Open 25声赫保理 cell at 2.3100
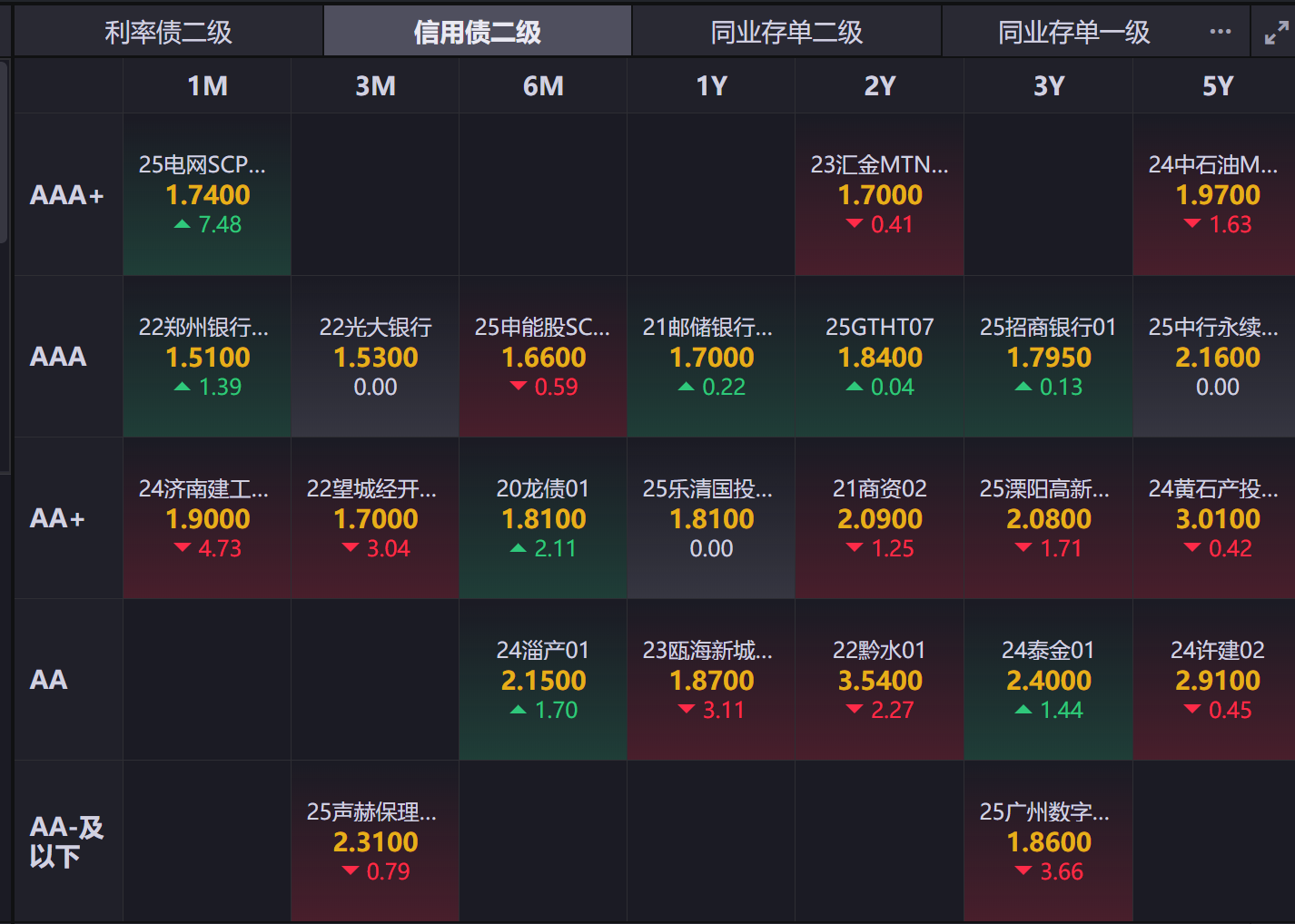 [x=375, y=841]
